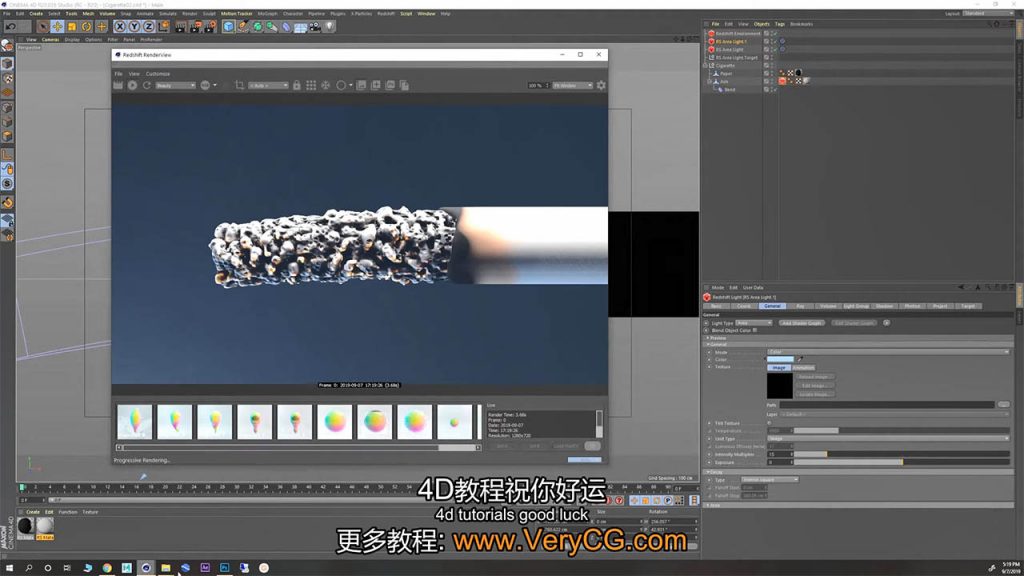
Task: Open Tags menu in Object Manager
Action: 780,24
